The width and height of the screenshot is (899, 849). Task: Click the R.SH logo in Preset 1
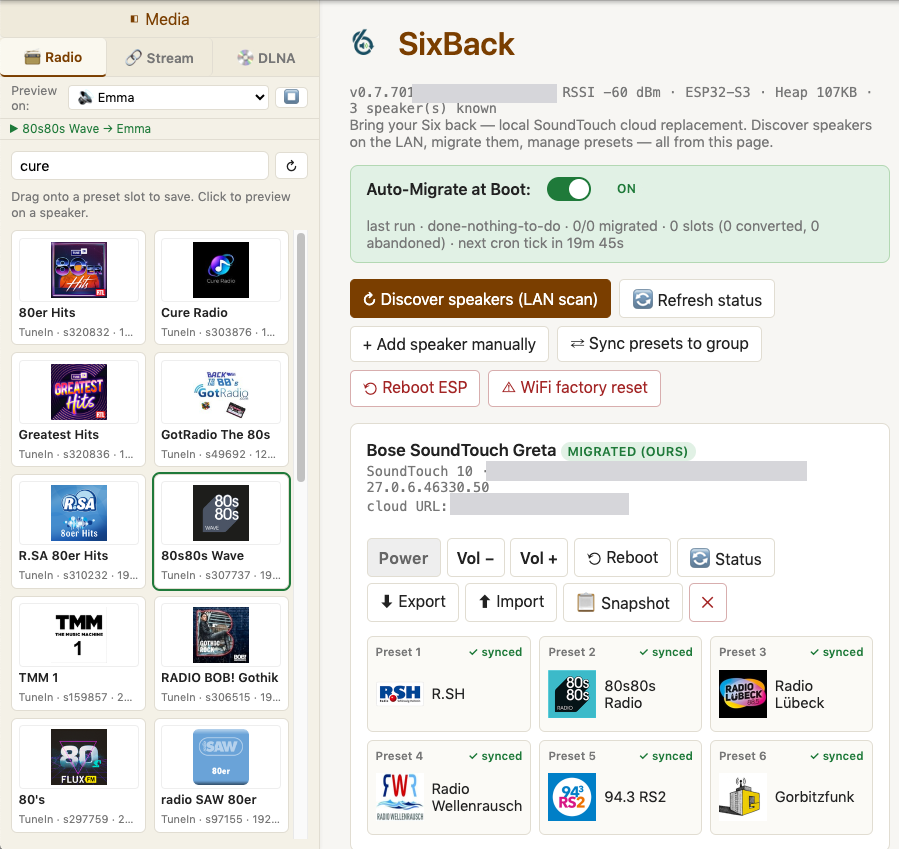400,694
